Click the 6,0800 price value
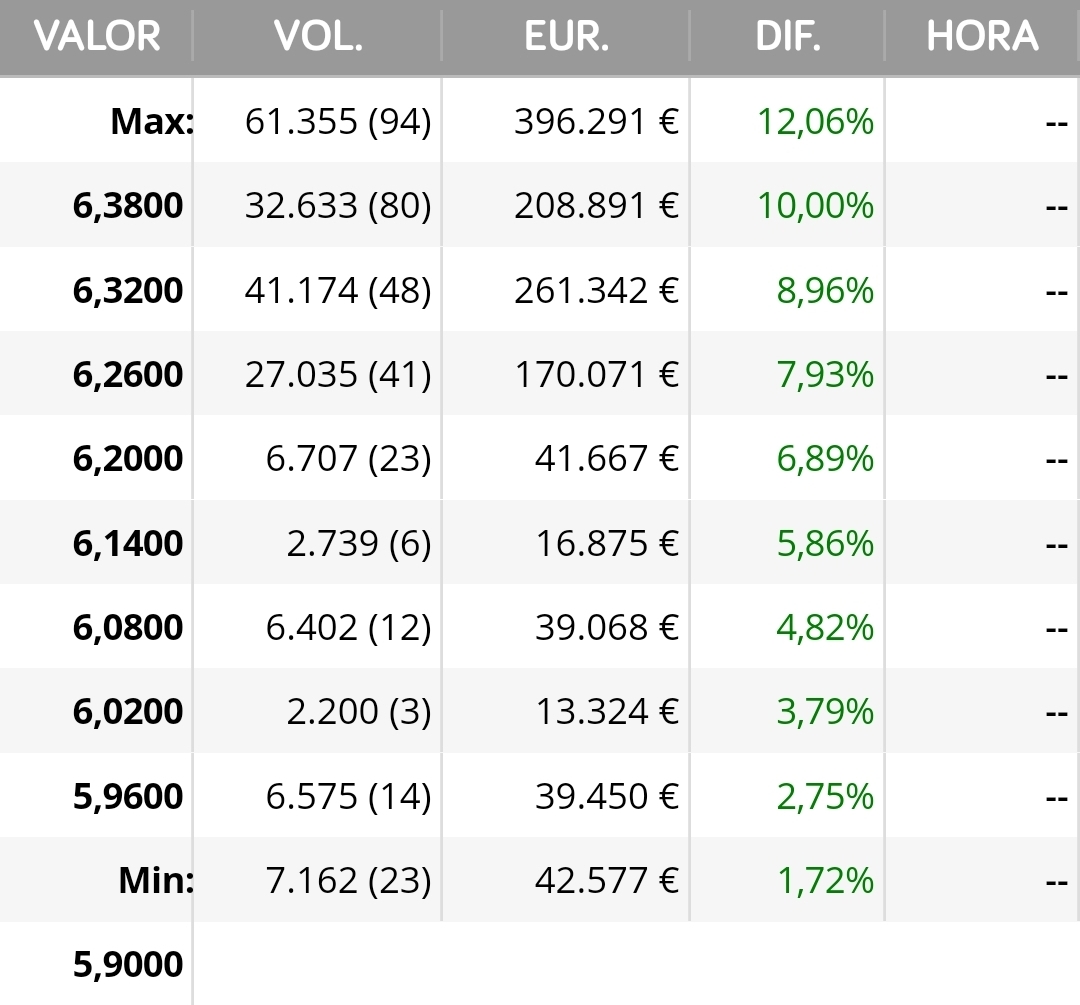Viewport: 1080px width, 1005px height. [128, 628]
